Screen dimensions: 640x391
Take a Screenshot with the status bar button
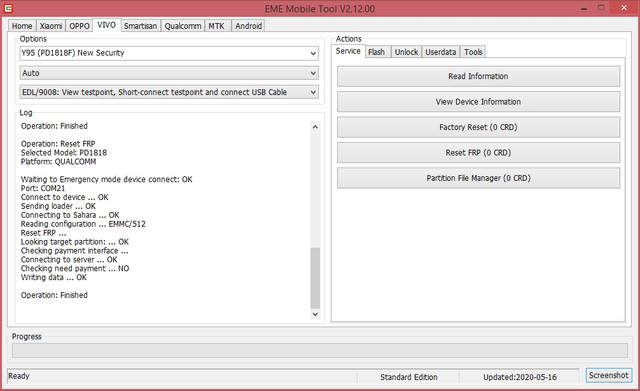point(609,375)
